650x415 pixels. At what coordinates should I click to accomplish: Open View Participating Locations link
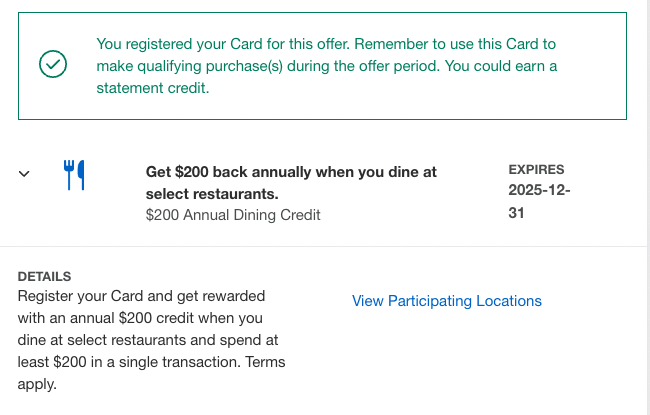(446, 301)
